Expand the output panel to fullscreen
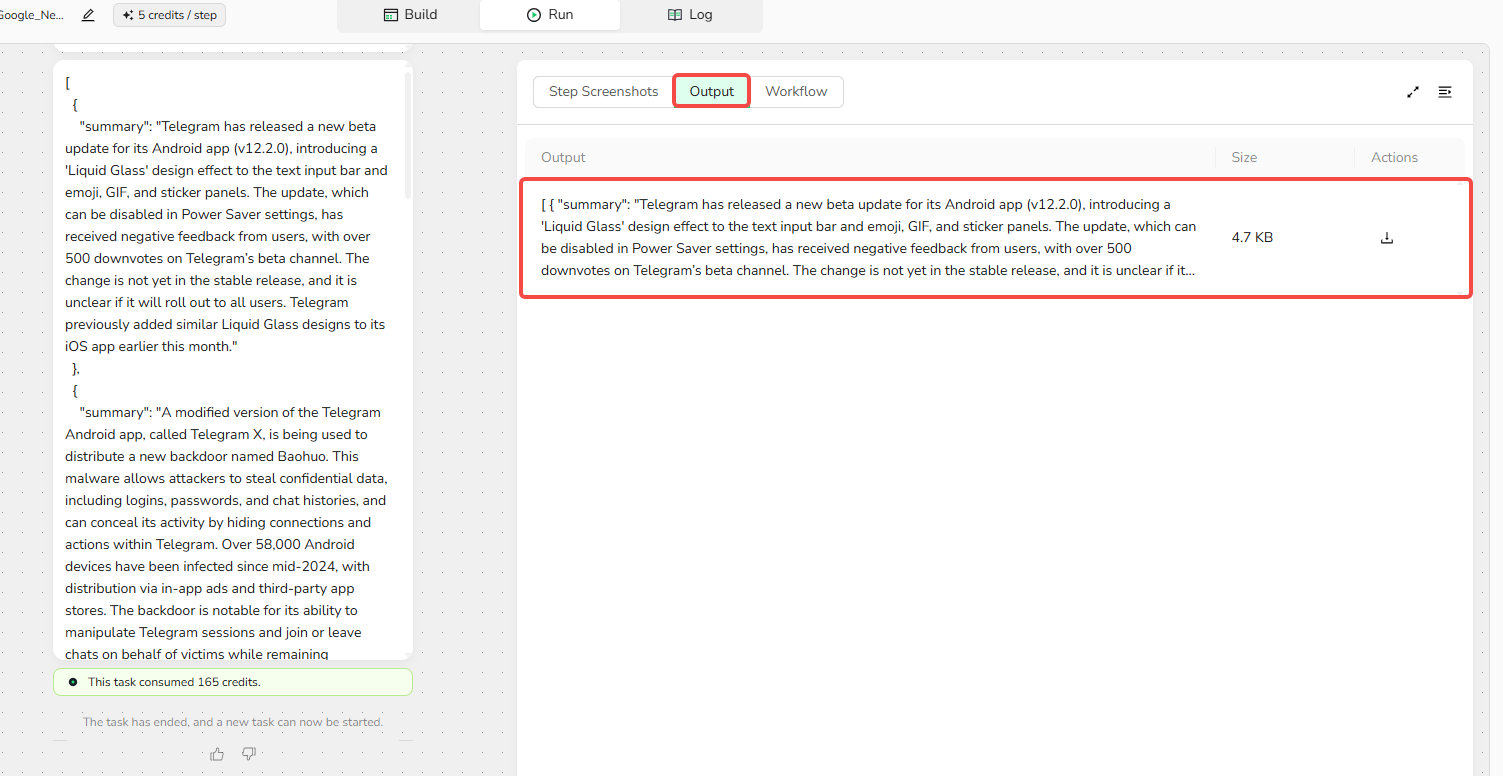 pyautogui.click(x=1412, y=92)
